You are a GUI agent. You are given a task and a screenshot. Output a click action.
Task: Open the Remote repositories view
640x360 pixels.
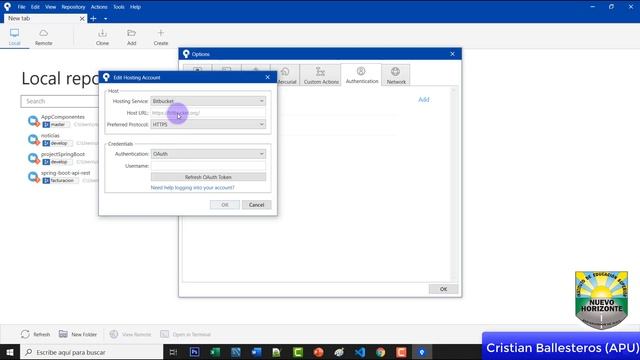[43, 37]
